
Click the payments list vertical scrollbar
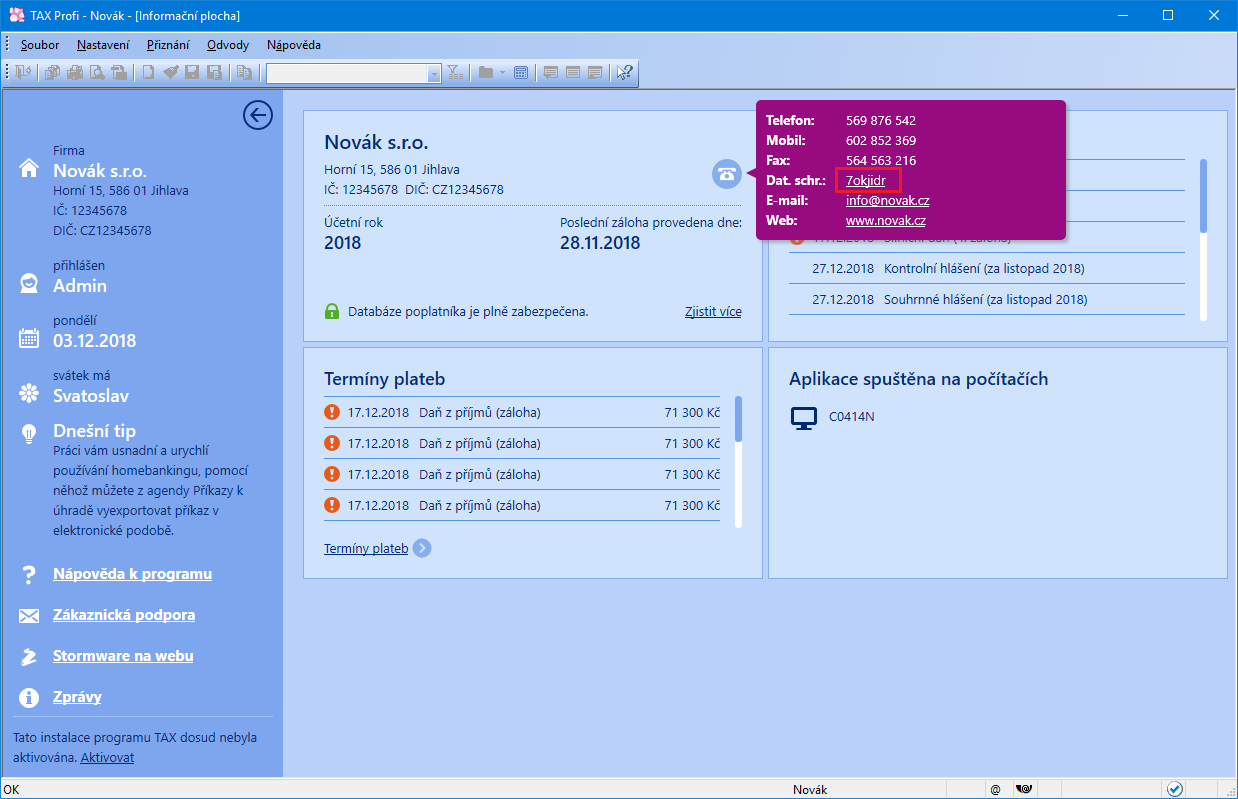click(x=738, y=461)
